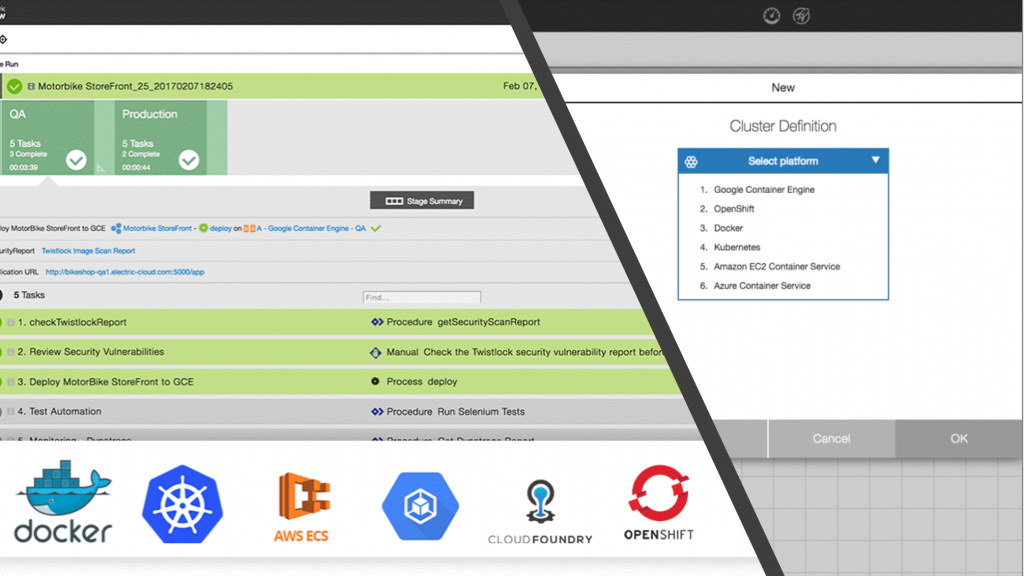Open the Google Container Engine - QA environment link
This screenshot has width=1024, height=576.
(x=311, y=229)
